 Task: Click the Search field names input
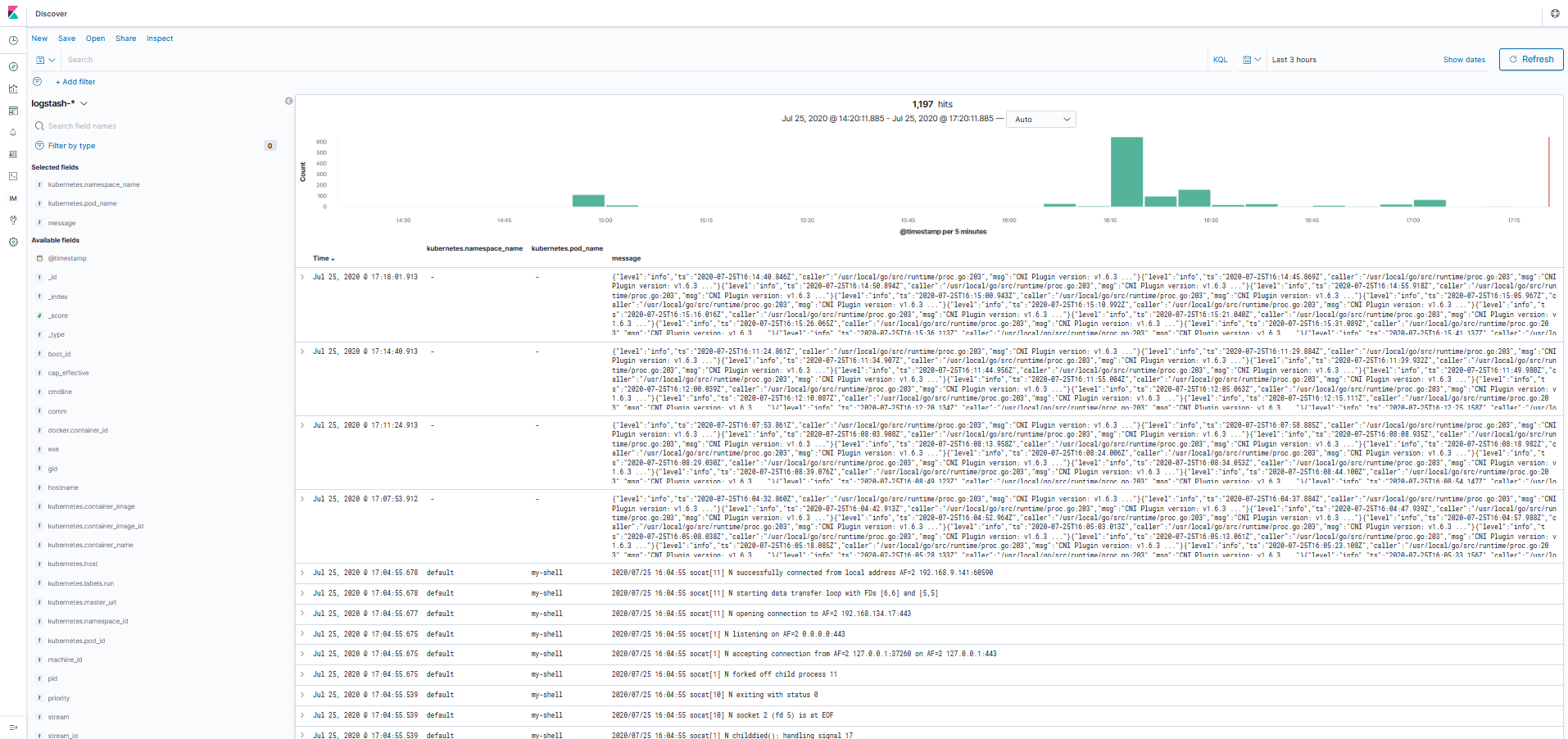(x=156, y=126)
